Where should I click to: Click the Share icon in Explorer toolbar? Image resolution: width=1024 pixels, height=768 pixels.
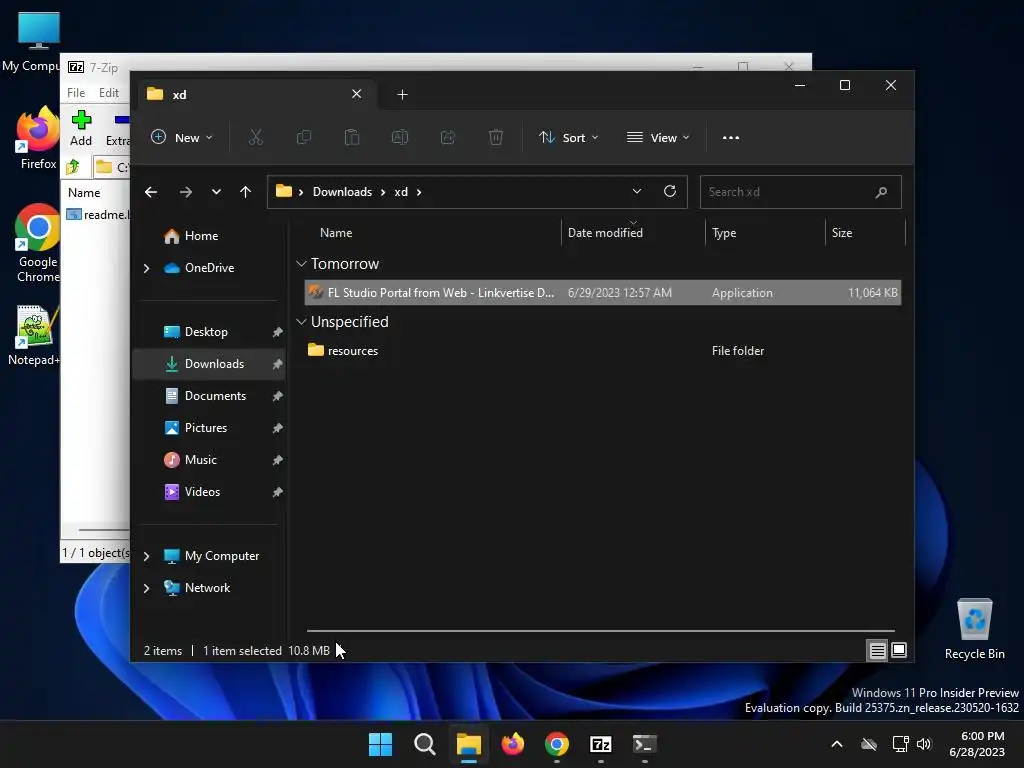click(x=448, y=137)
